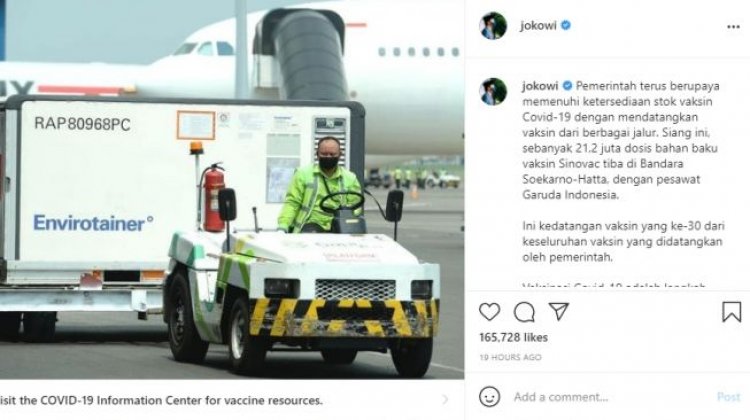This screenshot has height=420, width=750.
Task: Open emoji picker smiley icon
Action: coord(489,397)
